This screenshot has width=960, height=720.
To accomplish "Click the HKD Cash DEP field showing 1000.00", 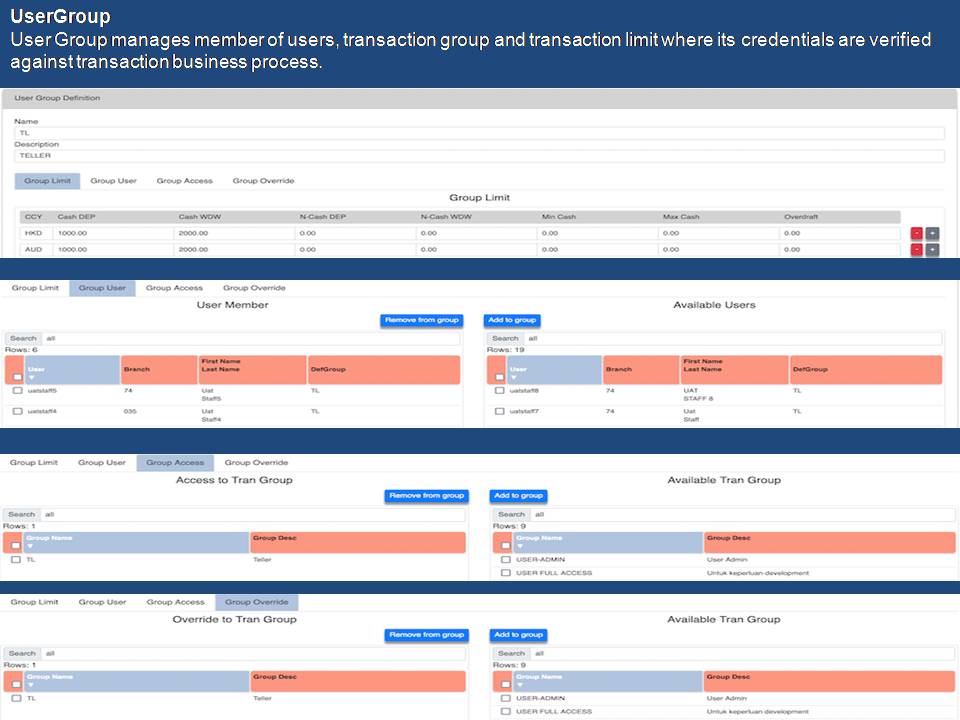I will coord(113,233).
